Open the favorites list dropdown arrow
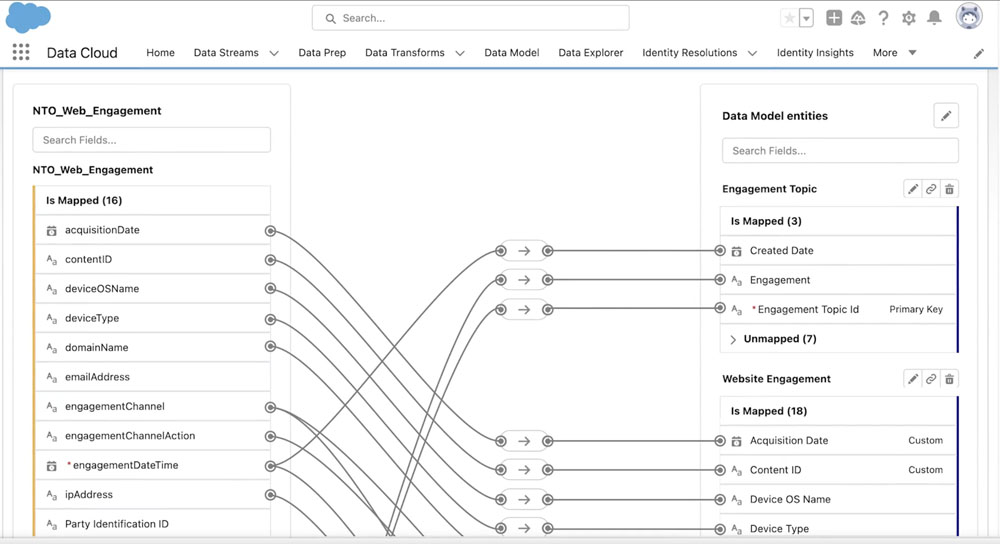 click(806, 18)
